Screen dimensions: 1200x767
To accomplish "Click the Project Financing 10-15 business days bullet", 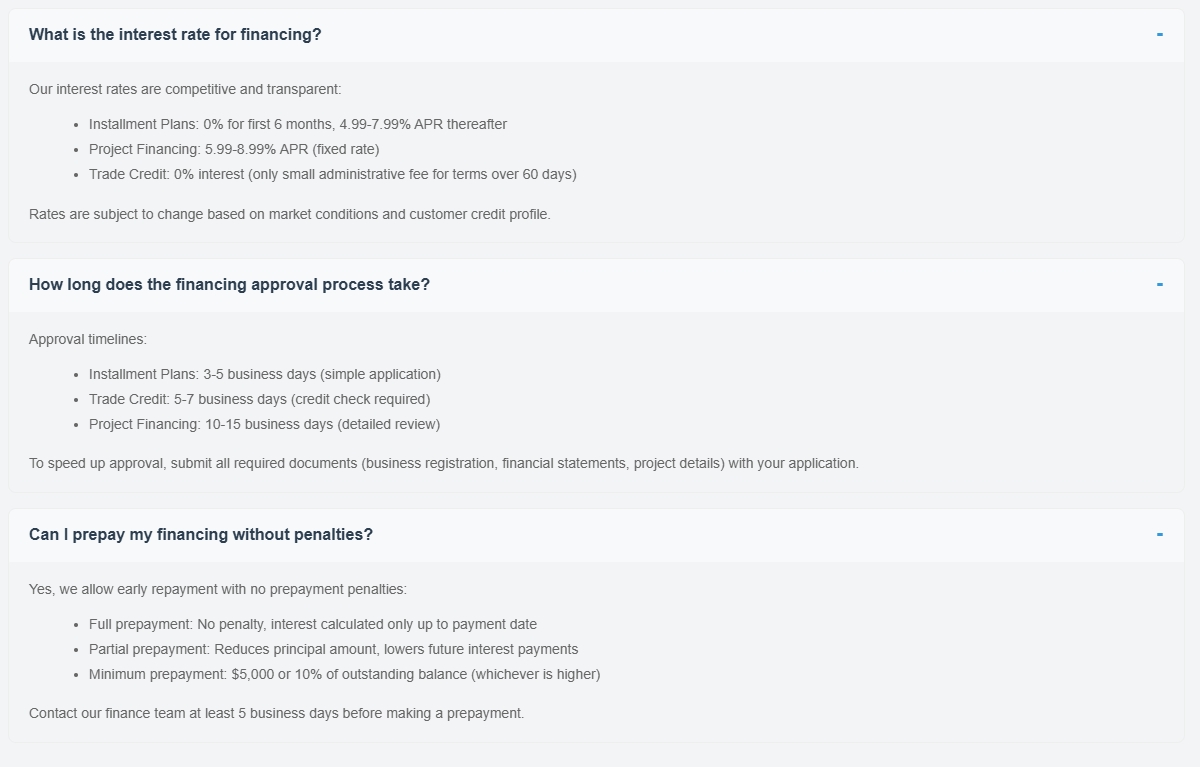I will (x=264, y=425).
